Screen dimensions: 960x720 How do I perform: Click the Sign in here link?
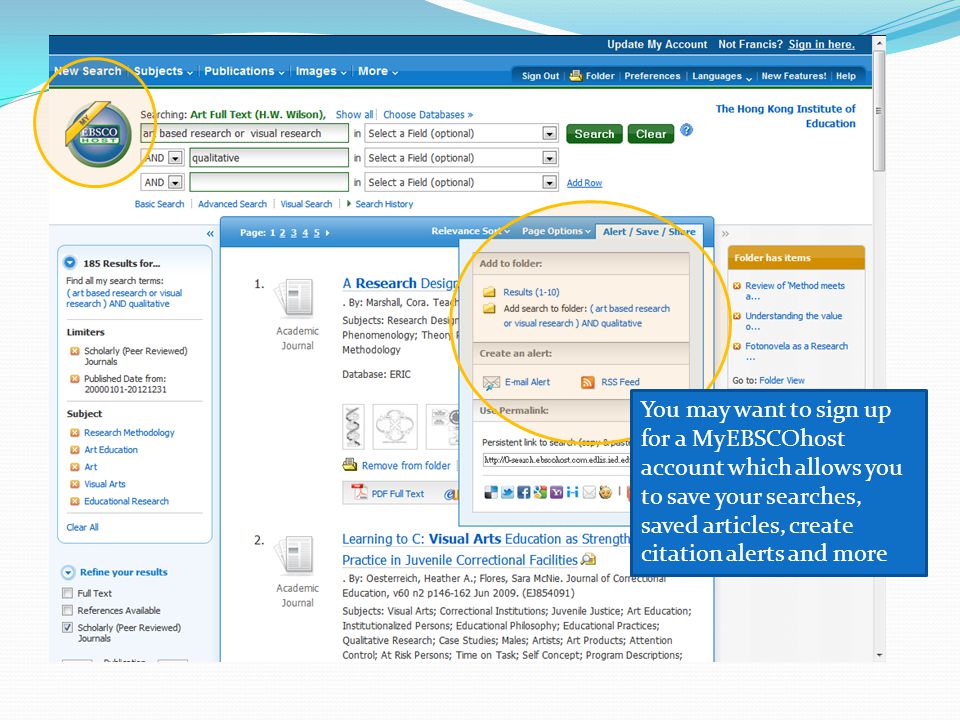coord(821,44)
